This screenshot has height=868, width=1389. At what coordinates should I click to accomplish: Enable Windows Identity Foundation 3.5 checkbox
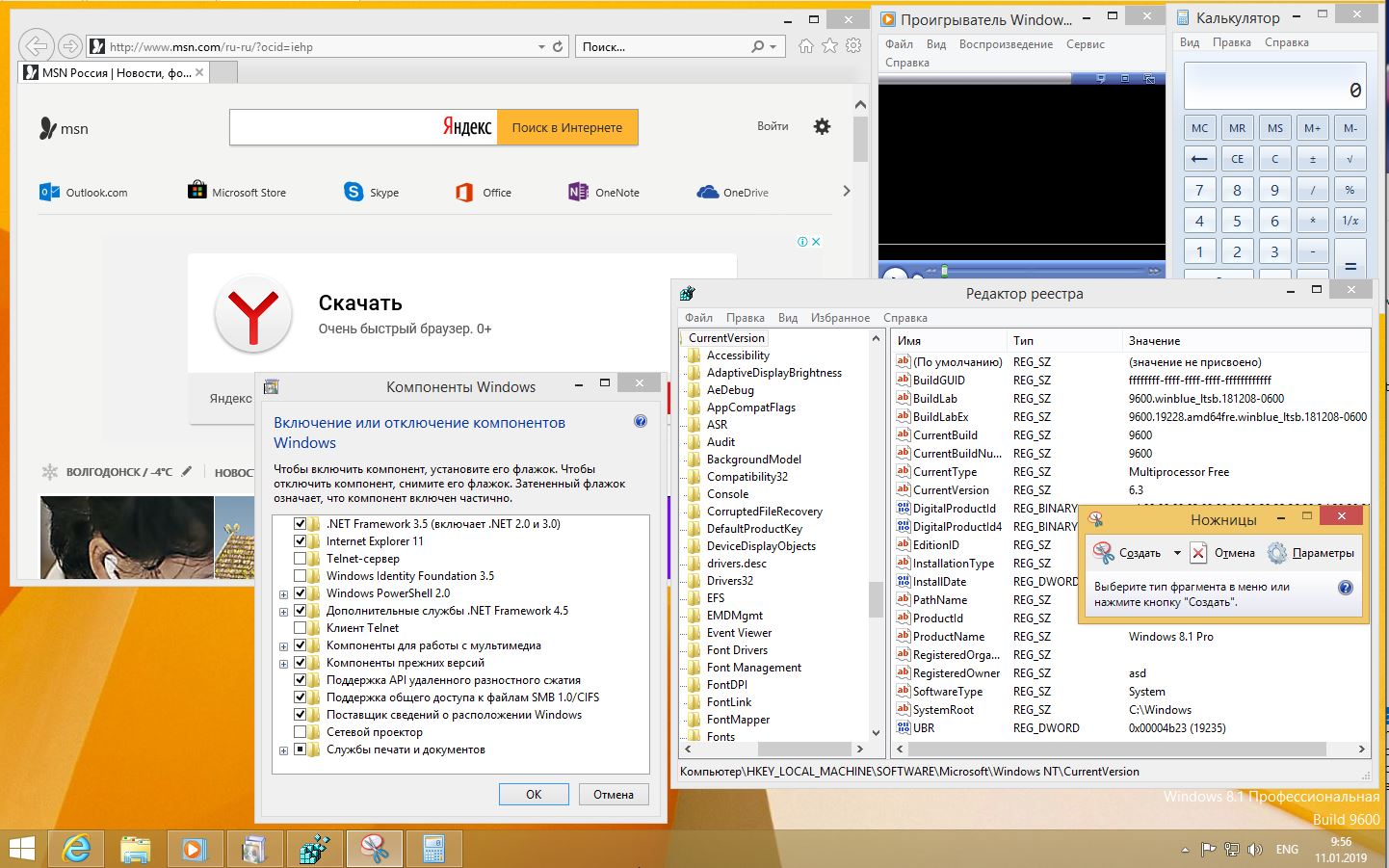point(300,576)
